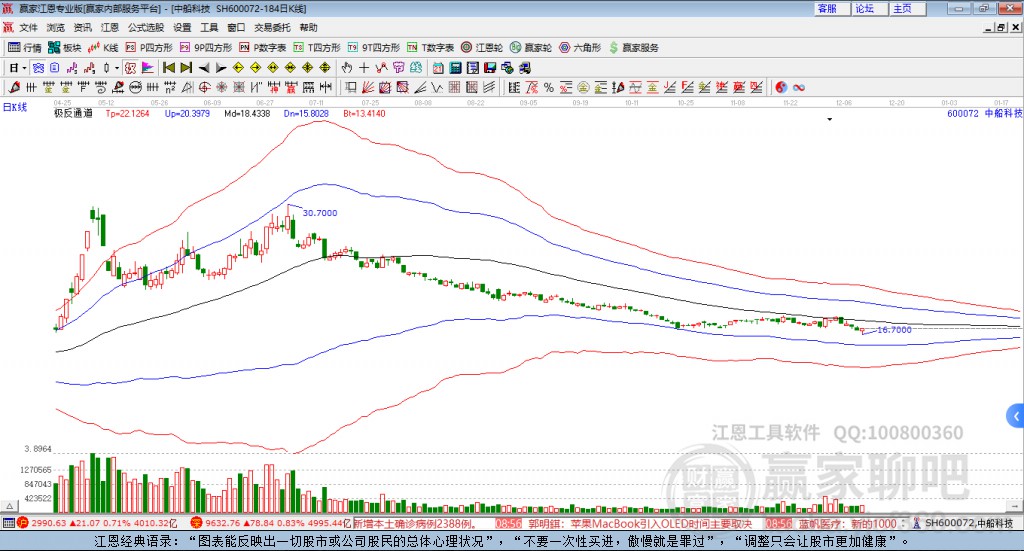Select the zigzag wave line tool
This screenshot has height=551, width=1024.
pyautogui.click(x=437, y=87)
